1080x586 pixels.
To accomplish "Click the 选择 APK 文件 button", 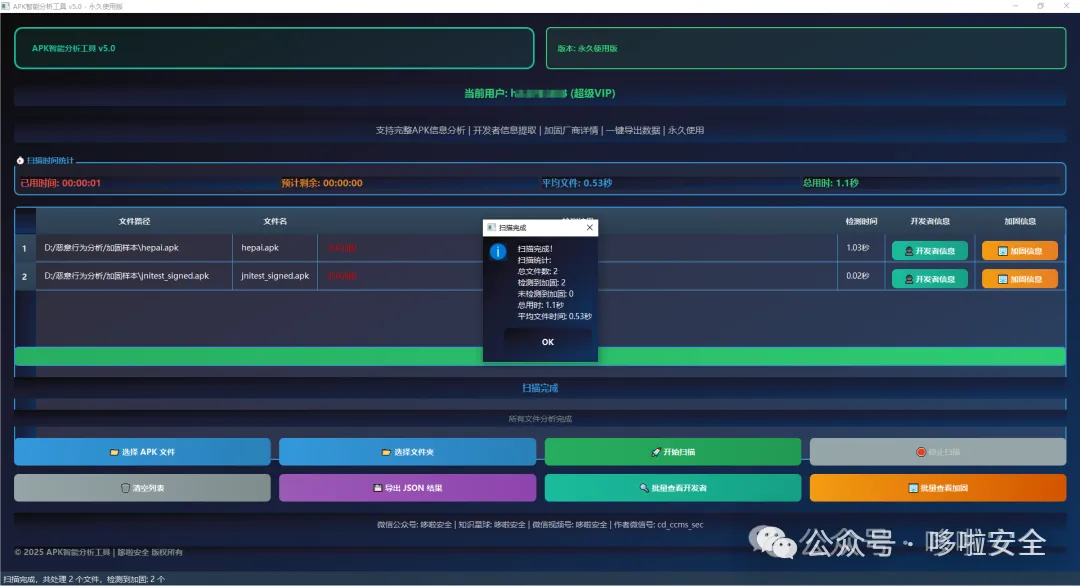I will click(143, 452).
